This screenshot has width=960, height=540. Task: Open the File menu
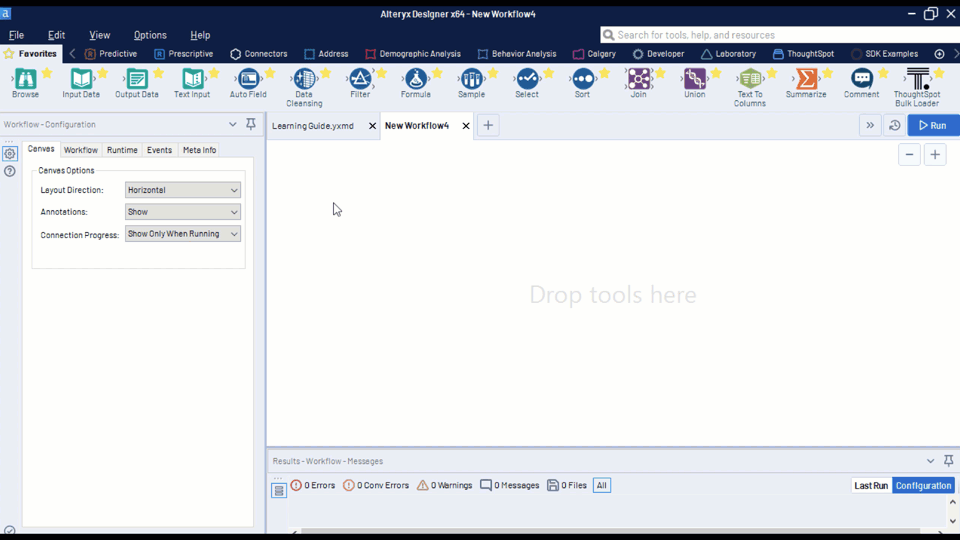point(16,36)
